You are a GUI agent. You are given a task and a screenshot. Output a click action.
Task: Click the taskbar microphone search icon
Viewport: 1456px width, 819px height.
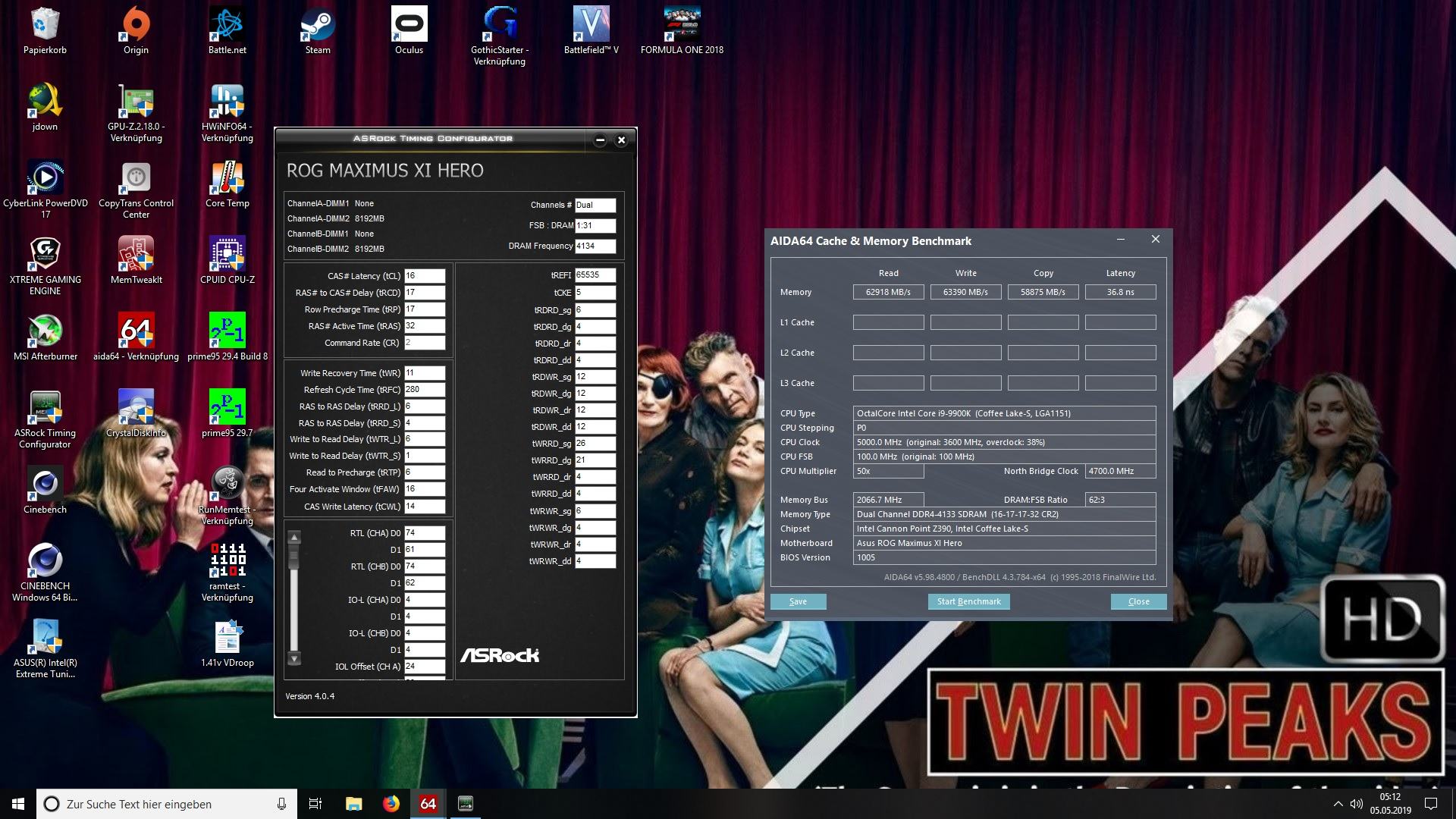coord(281,804)
